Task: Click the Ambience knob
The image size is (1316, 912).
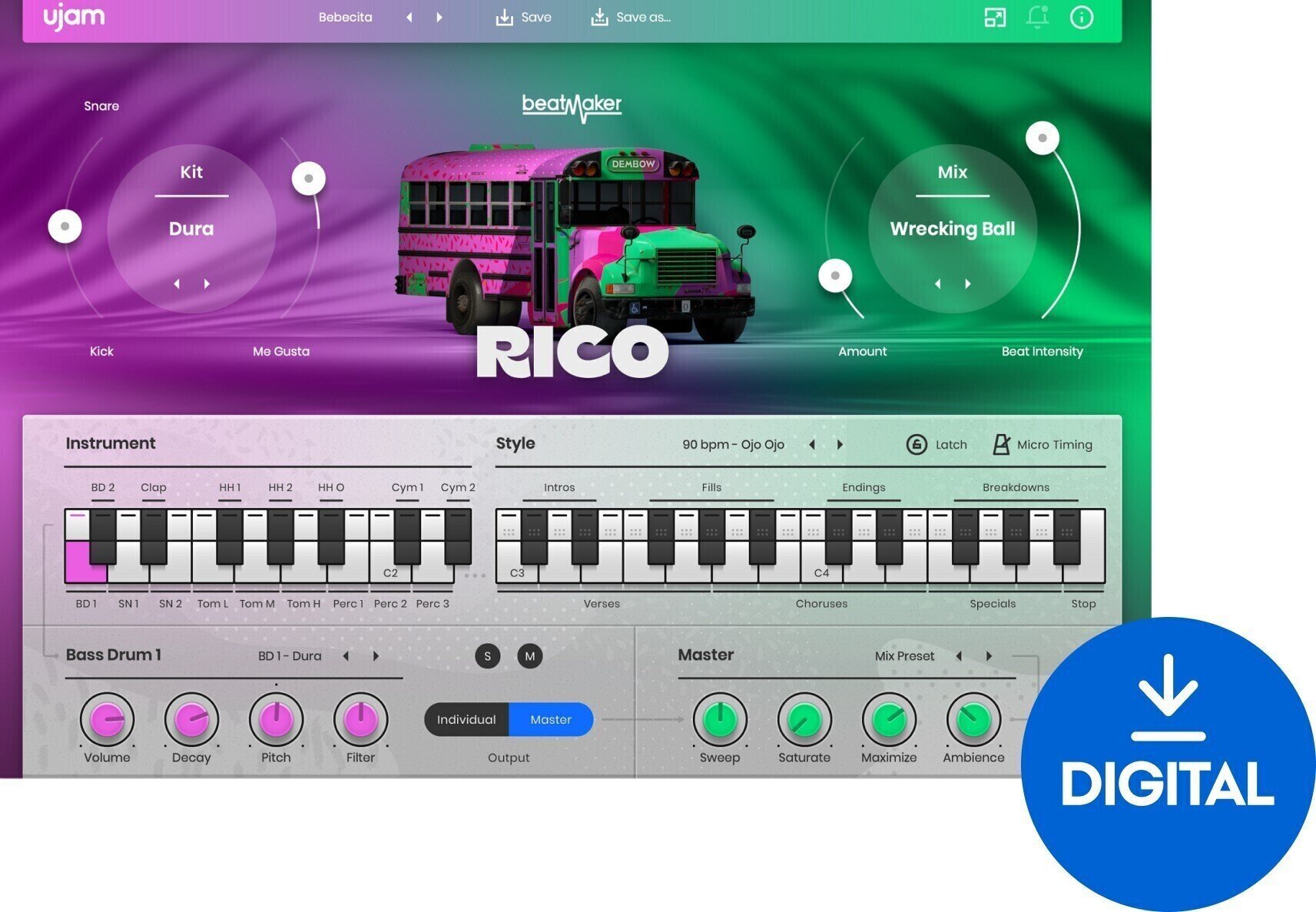Action: pyautogui.click(x=973, y=720)
